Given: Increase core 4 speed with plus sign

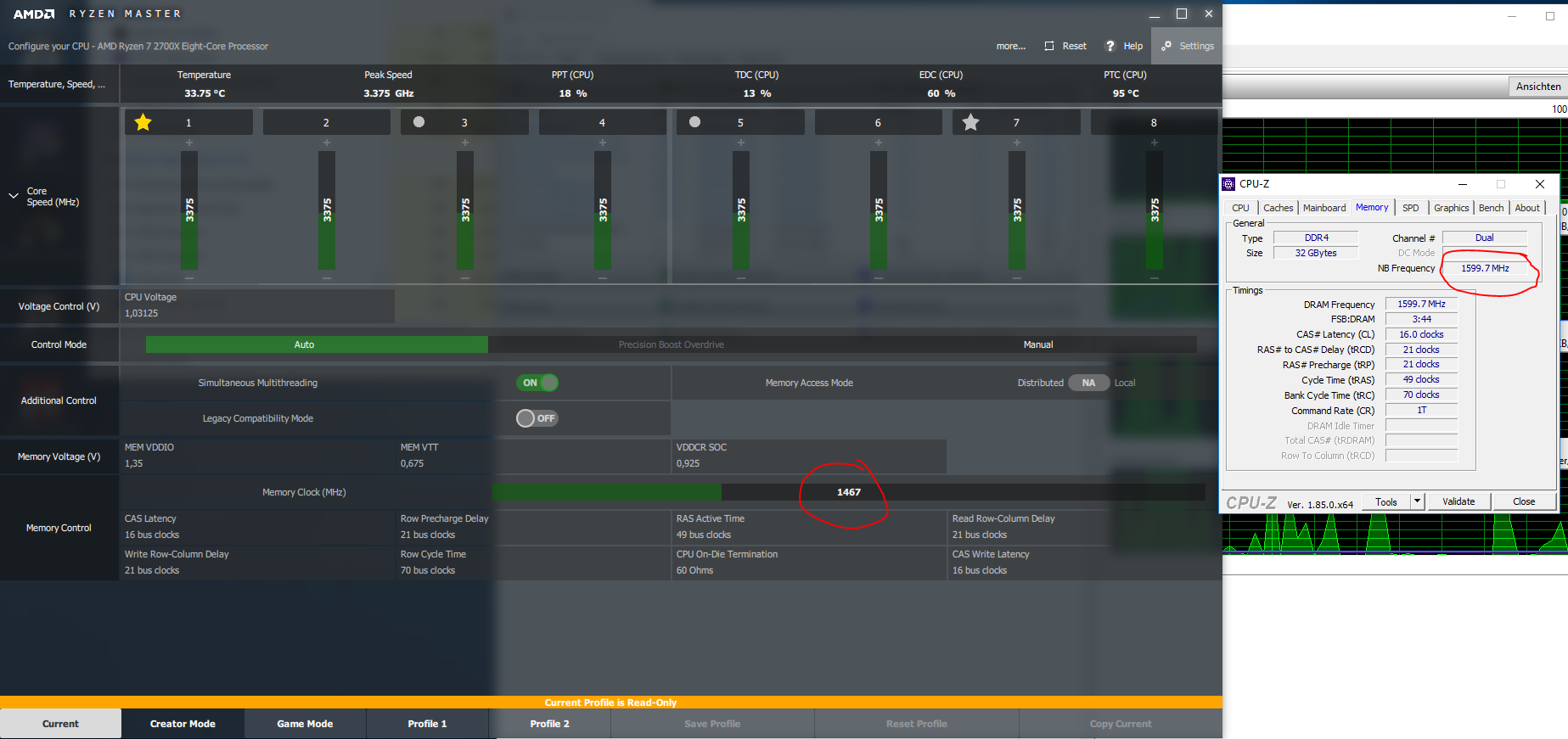Looking at the screenshot, I should [602, 143].
